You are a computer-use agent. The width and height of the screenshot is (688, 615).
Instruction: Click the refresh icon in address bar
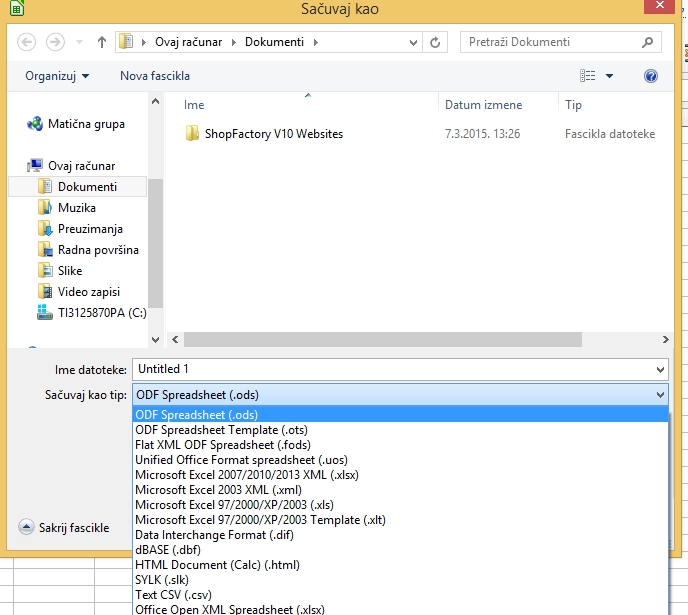tap(435, 42)
